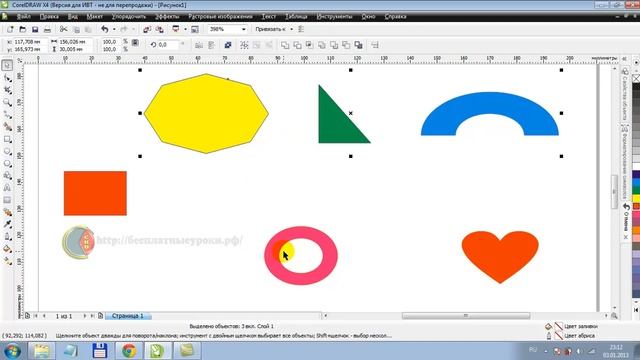Open the Упорядочить menu
Viewport: 640px width, 360px height.
(x=129, y=17)
